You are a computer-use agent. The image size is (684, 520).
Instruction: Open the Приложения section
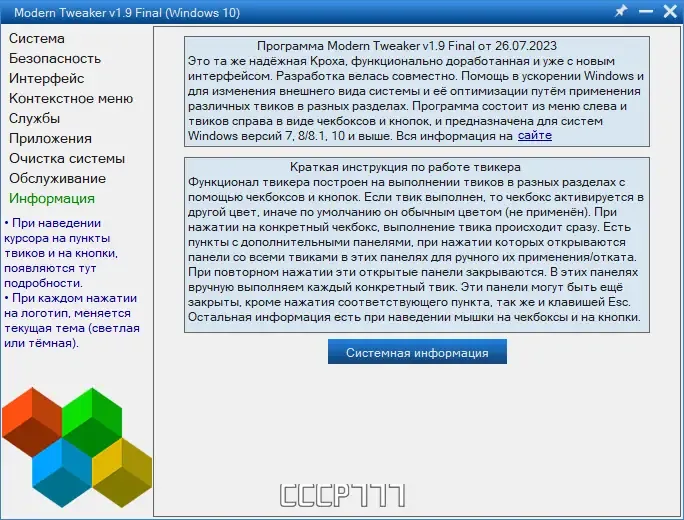51,139
